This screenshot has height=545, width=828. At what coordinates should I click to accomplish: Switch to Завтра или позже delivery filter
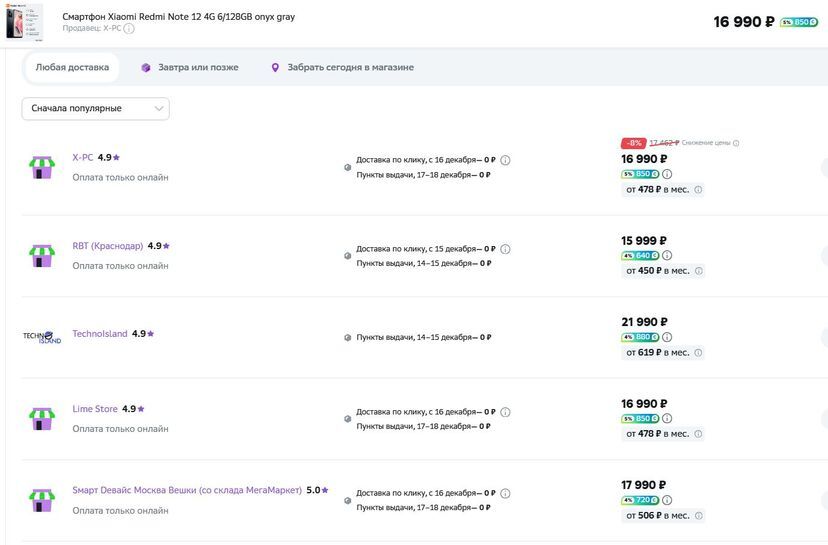[x=190, y=68]
